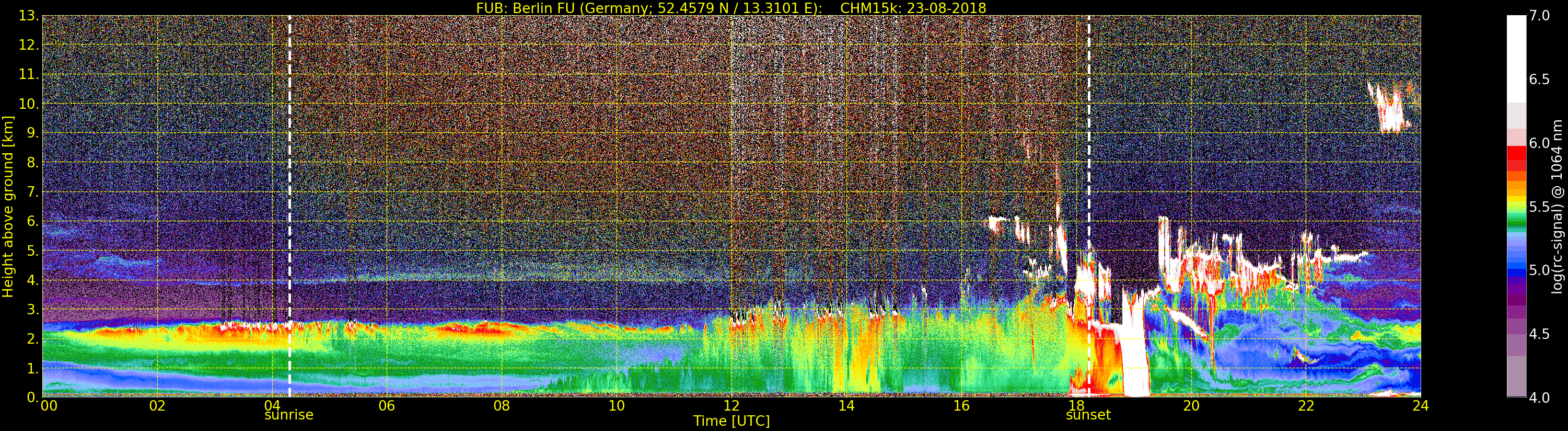Screen dimensions: 1568x431
Task: Click the white dashed sunset marker line
Action: tap(1089, 207)
